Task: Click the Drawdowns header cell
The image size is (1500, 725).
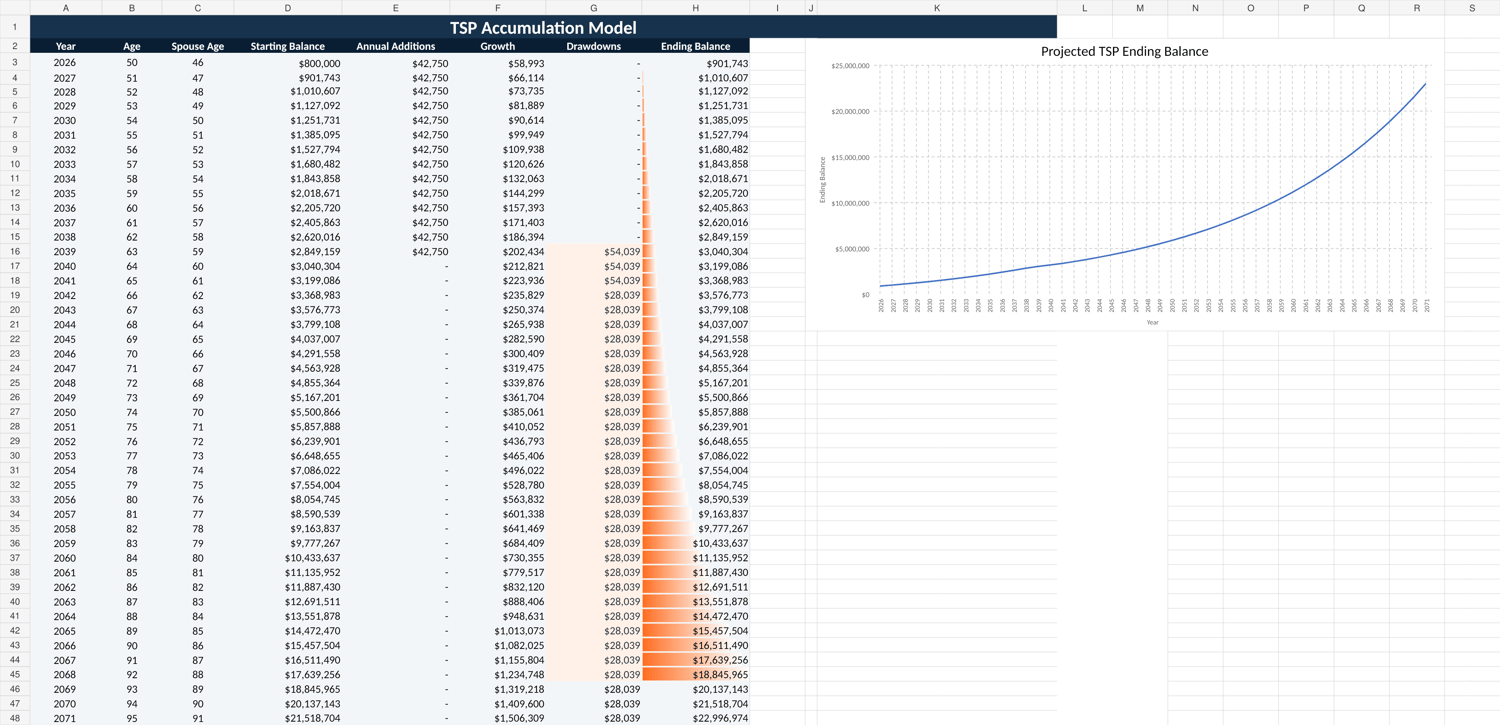Action: click(x=594, y=46)
